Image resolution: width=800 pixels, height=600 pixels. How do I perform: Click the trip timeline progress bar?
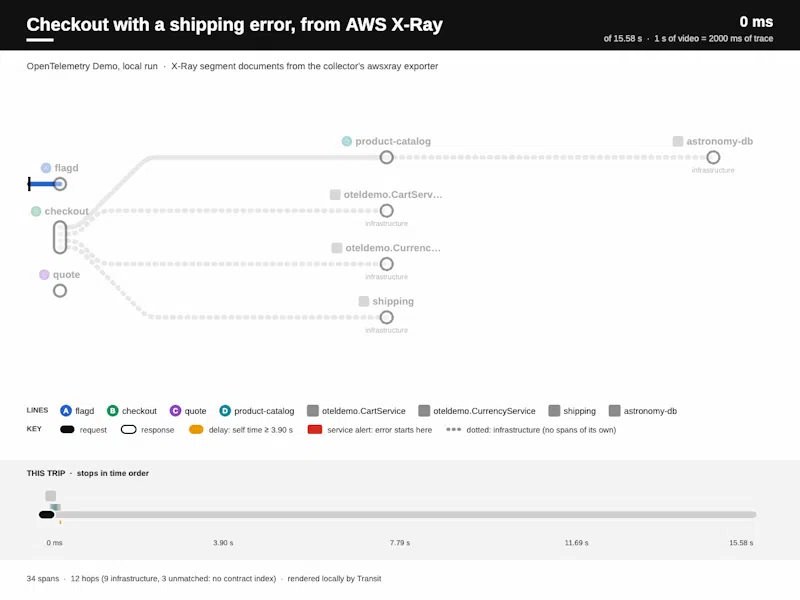point(398,515)
